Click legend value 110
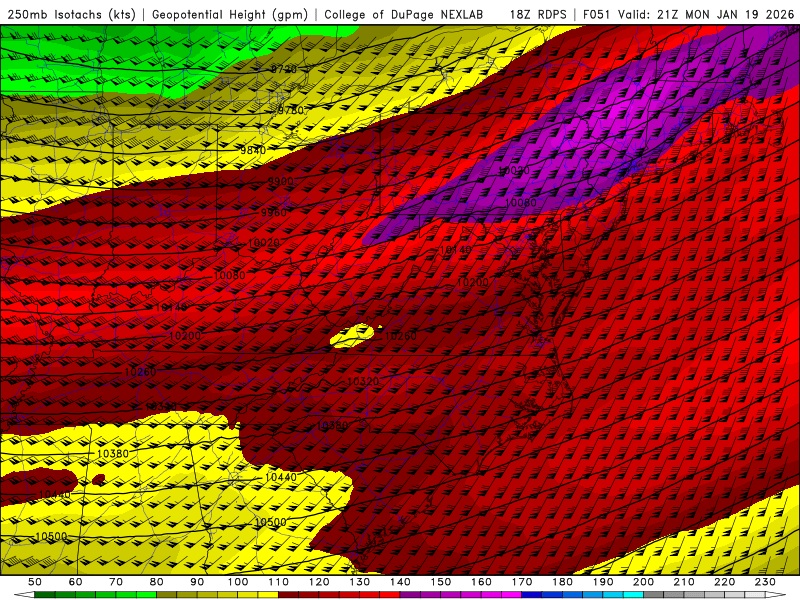The width and height of the screenshot is (800, 600). click(279, 582)
